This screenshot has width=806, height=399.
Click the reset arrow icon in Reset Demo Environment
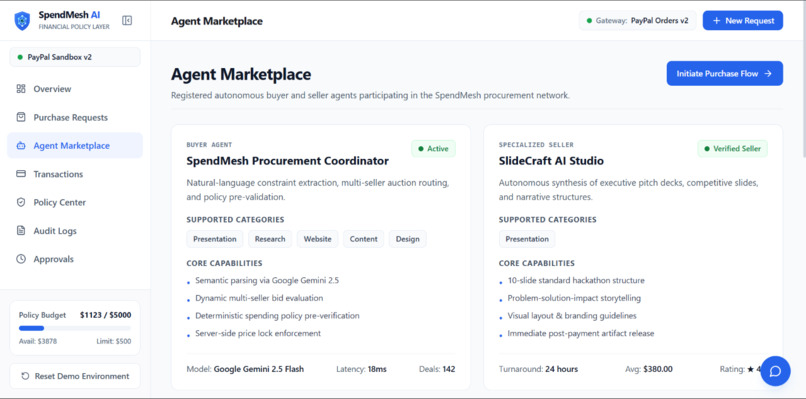25,376
